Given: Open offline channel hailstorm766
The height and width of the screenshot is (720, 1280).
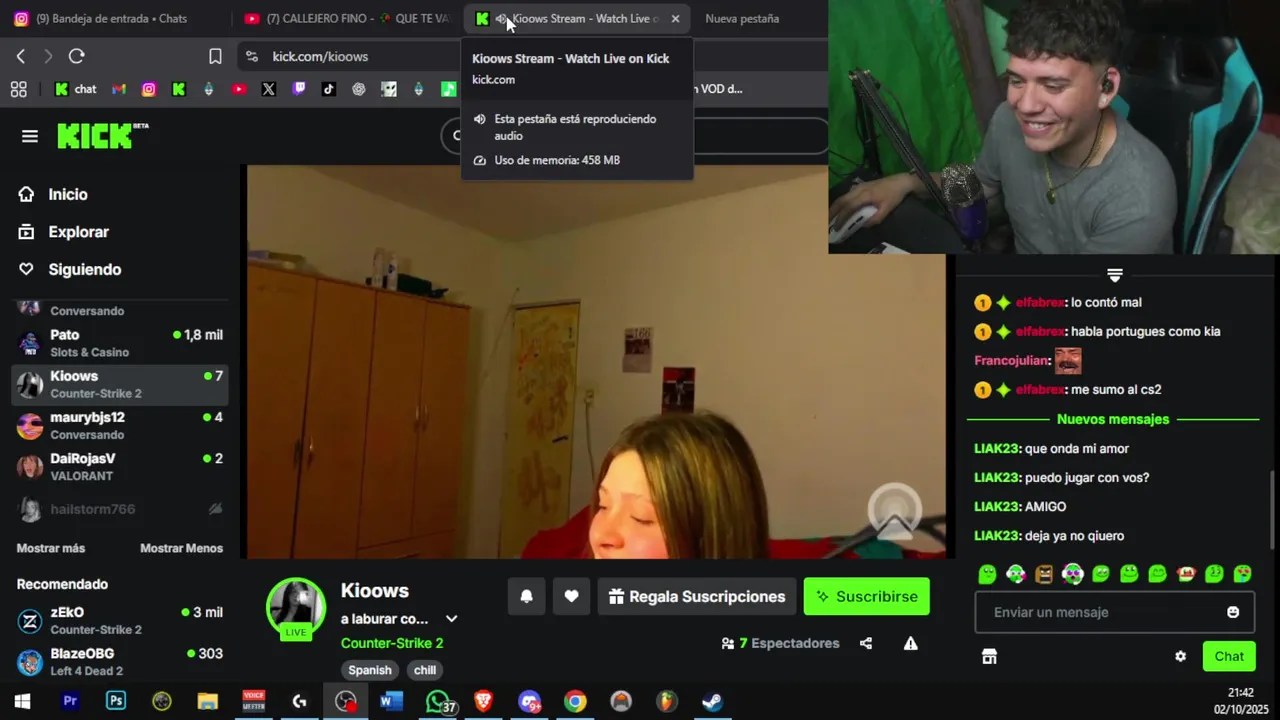Looking at the screenshot, I should 120,509.
